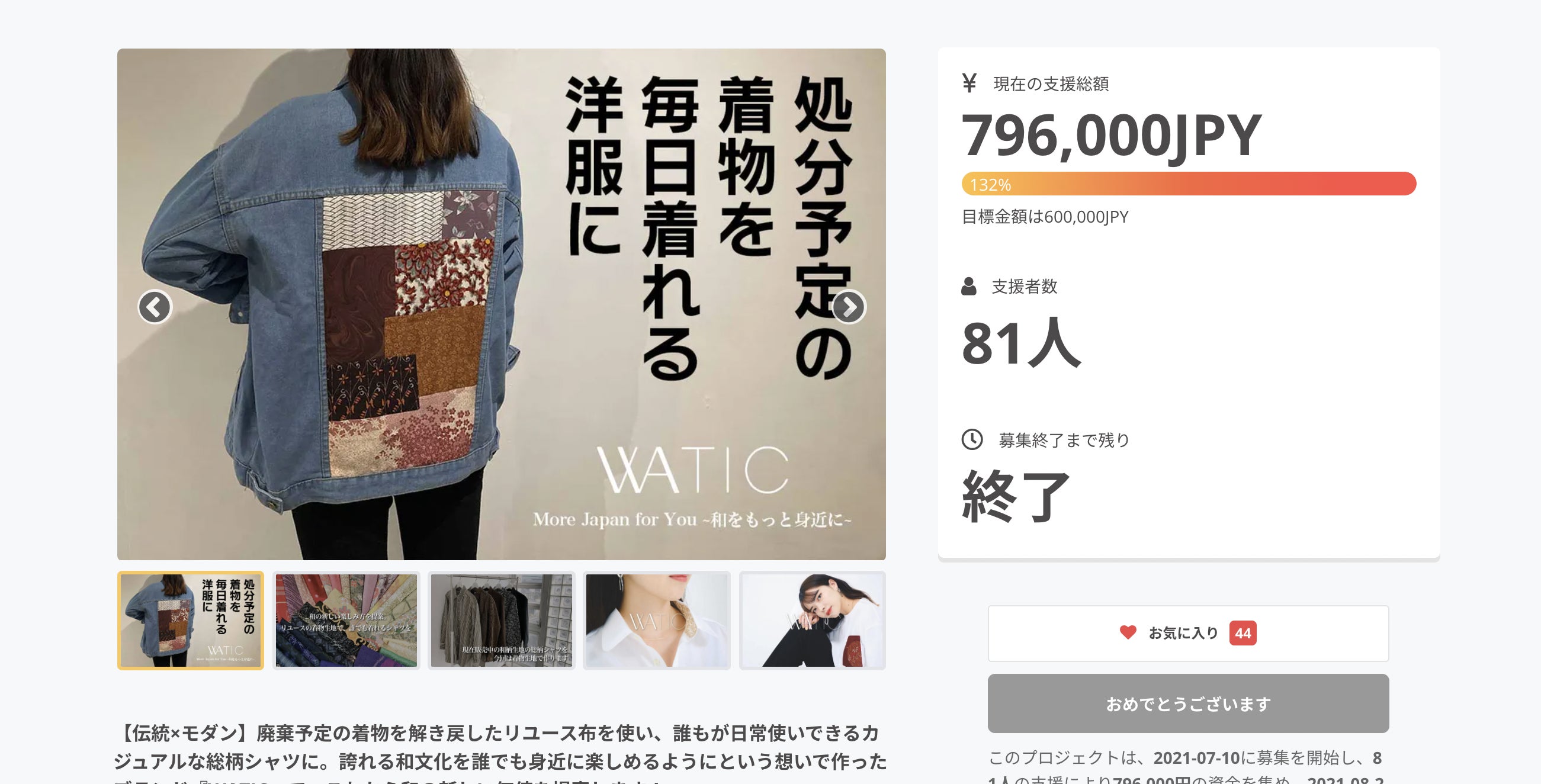This screenshot has height=784, width=1541.
Task: Select the denim jacket thumbnail
Action: 190,620
